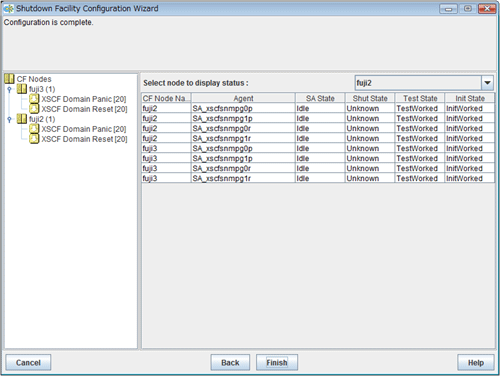Click the Finish button
This screenshot has width=500, height=376.
click(277, 362)
